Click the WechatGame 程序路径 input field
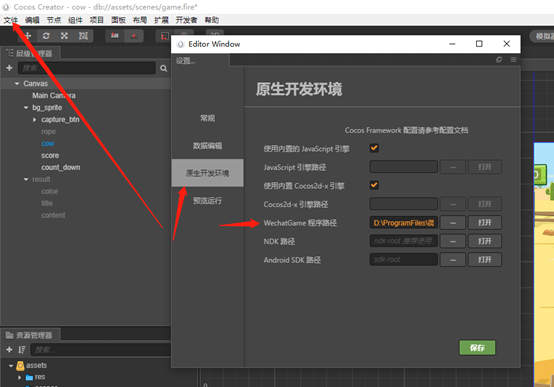This screenshot has height=387, width=554. (403, 223)
